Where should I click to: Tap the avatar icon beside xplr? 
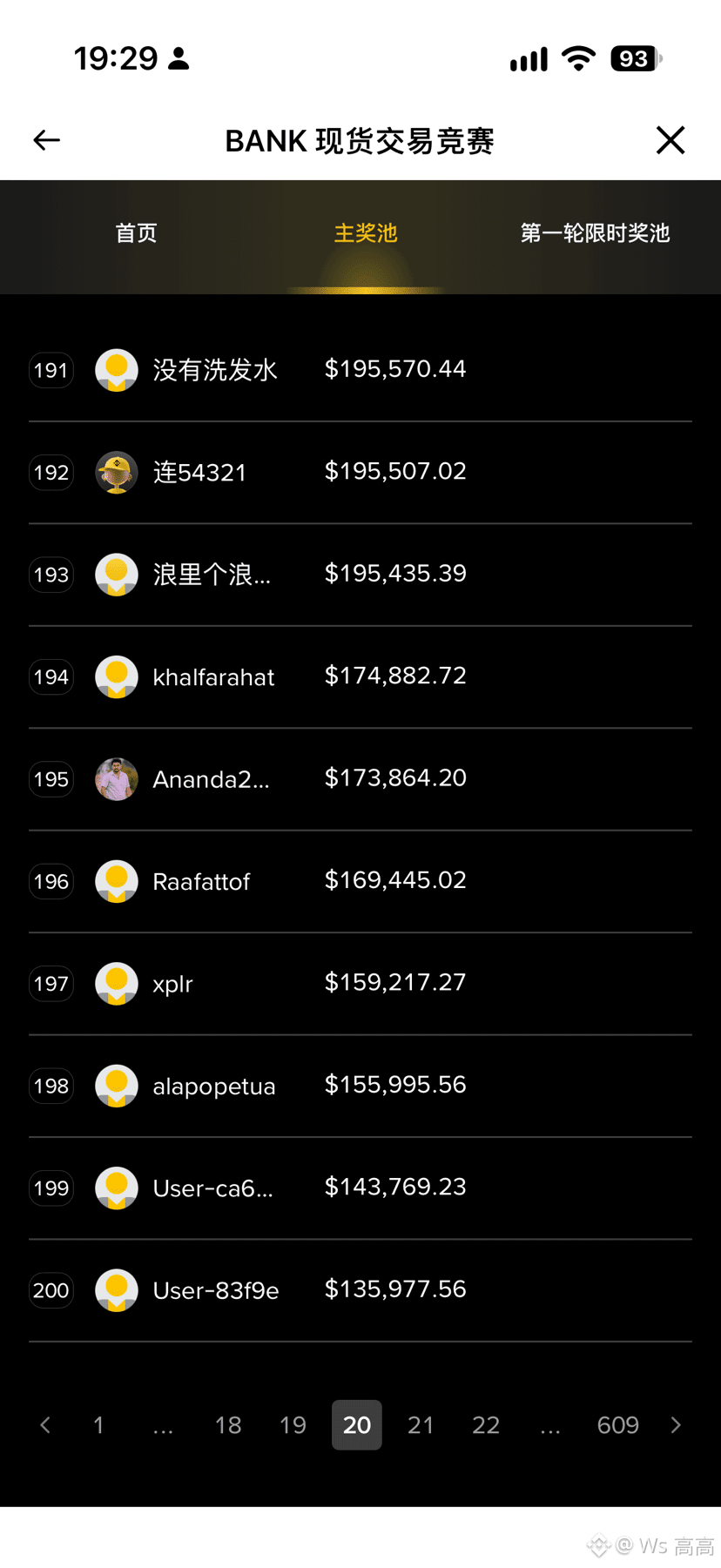click(x=117, y=984)
